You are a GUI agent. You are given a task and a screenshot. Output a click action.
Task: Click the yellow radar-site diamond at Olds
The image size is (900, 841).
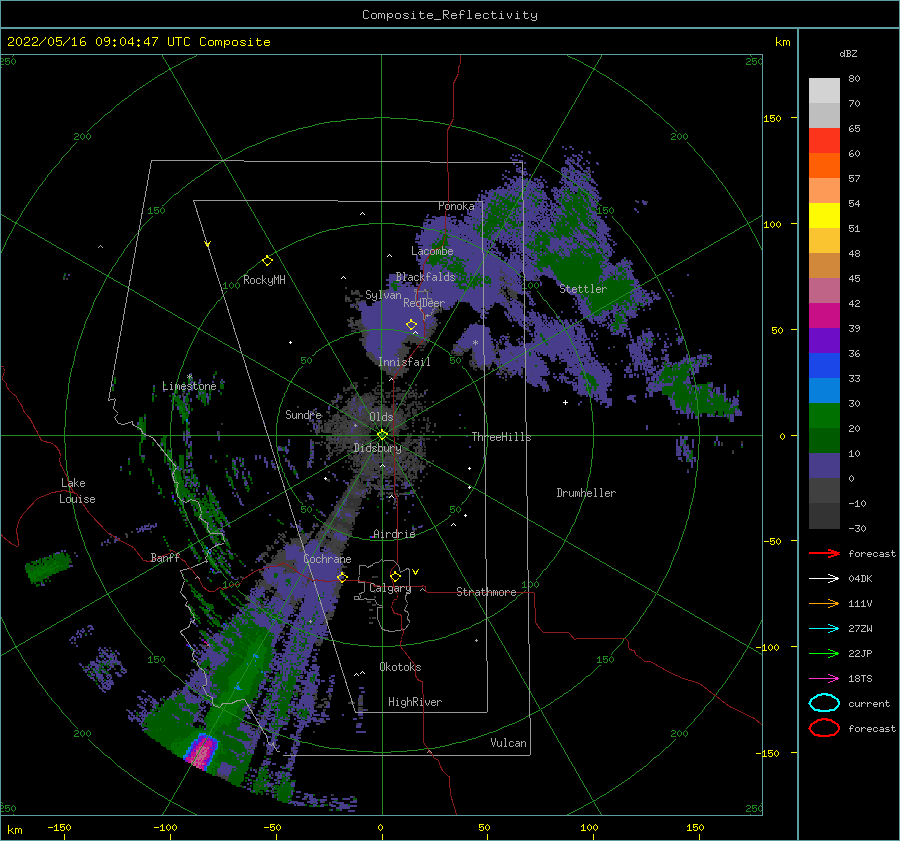[382, 435]
